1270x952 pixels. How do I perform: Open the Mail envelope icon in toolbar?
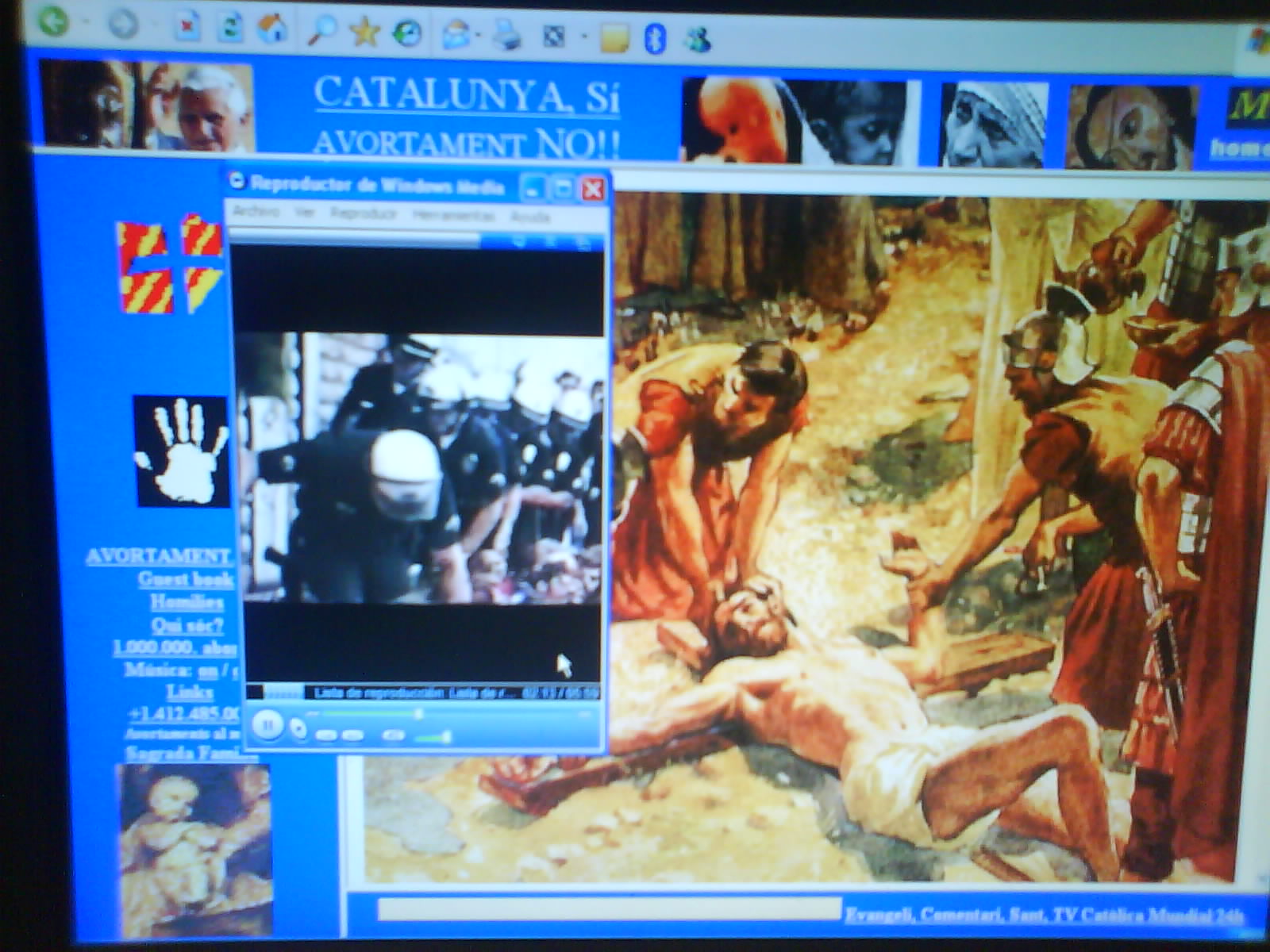(456, 35)
